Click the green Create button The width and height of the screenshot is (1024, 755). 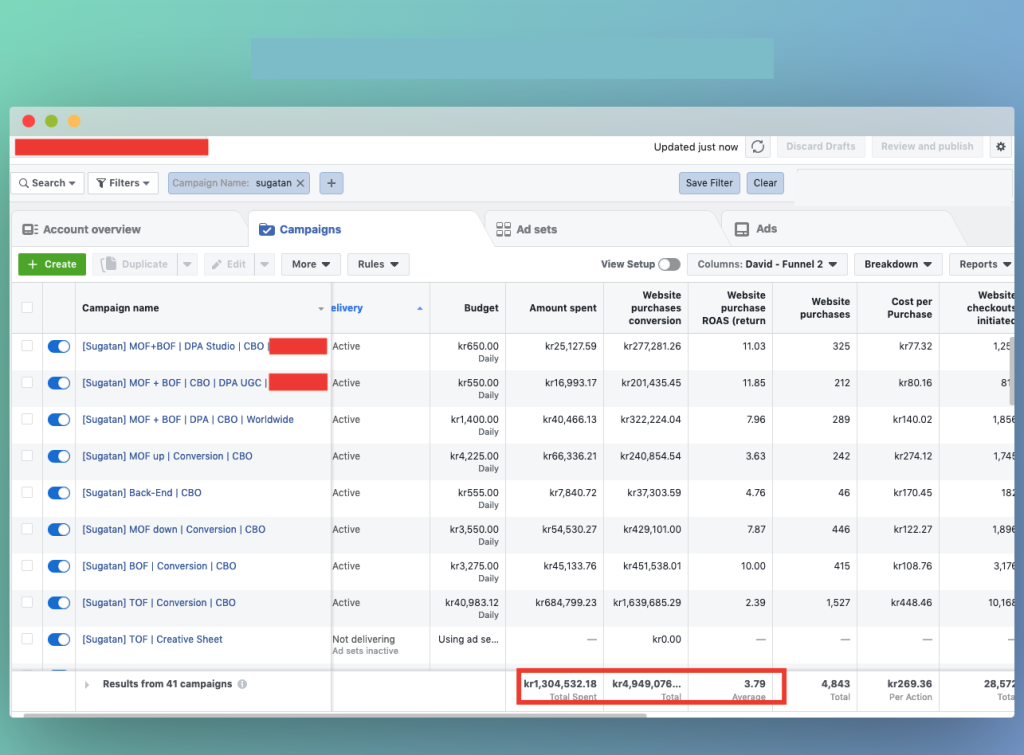(52, 265)
